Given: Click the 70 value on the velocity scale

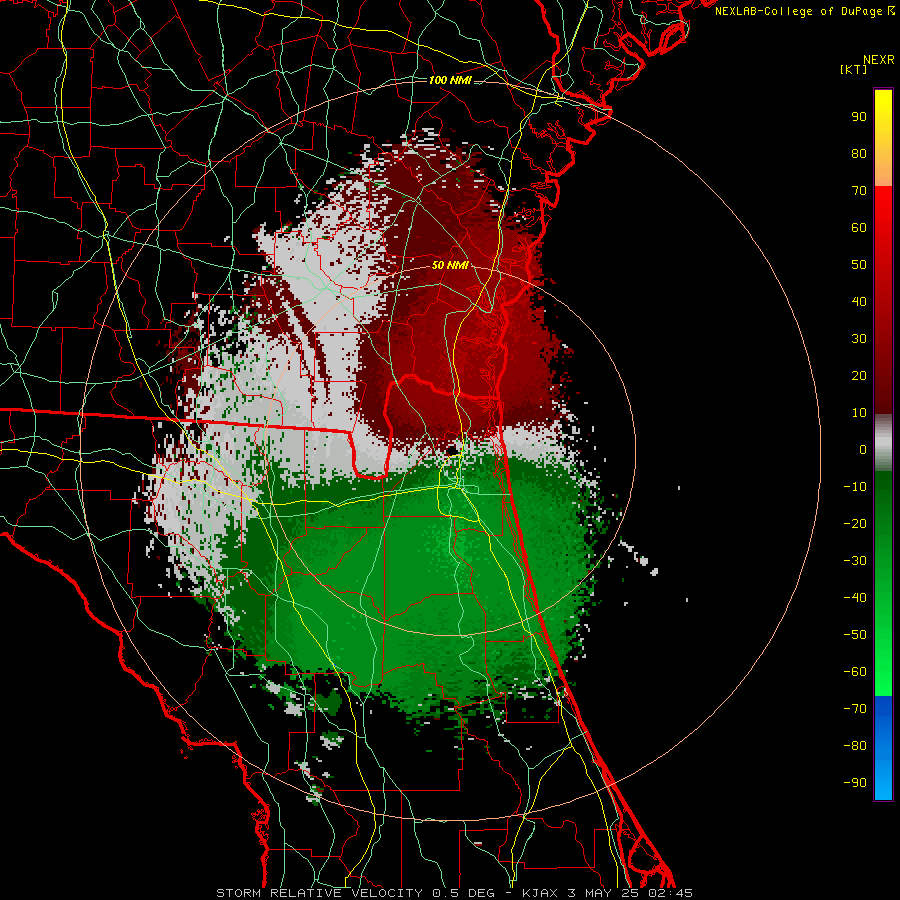Looking at the screenshot, I should coord(859,191).
